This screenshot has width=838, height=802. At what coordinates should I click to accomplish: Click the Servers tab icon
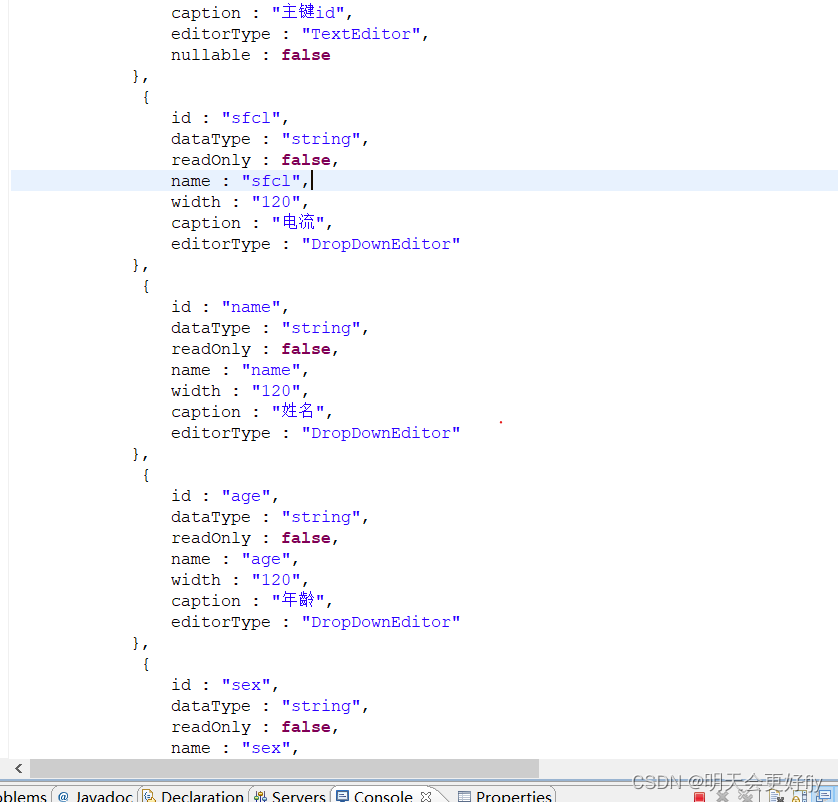click(x=260, y=796)
